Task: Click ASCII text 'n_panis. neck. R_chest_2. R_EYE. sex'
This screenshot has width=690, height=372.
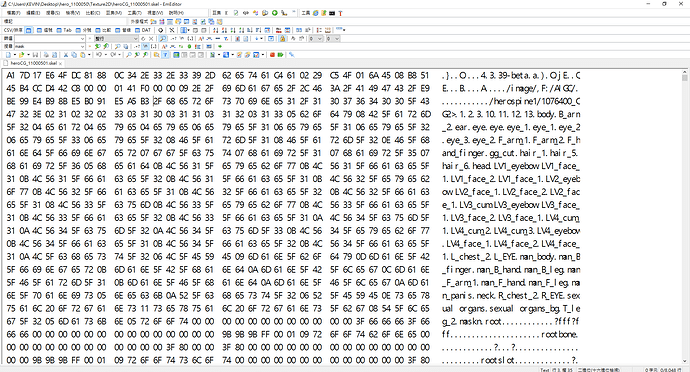Action: pos(511,295)
